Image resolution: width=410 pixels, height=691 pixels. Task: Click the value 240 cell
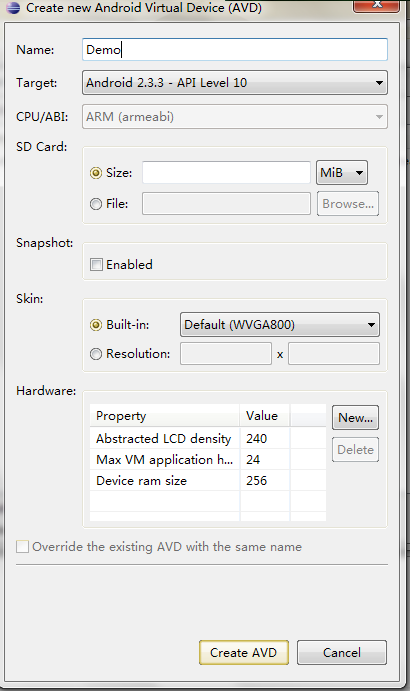[265, 438]
